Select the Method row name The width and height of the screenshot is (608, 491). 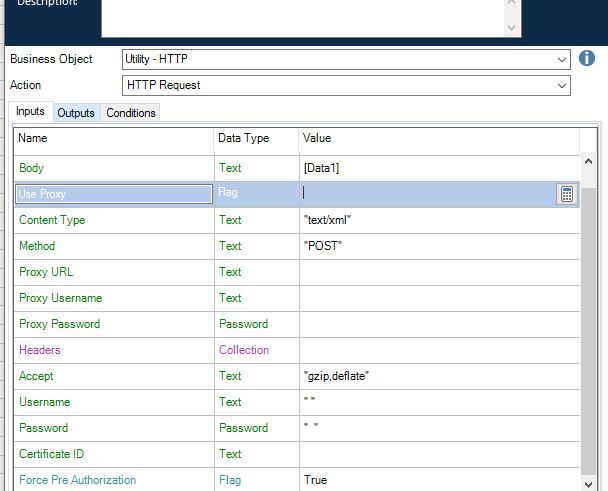coord(37,246)
